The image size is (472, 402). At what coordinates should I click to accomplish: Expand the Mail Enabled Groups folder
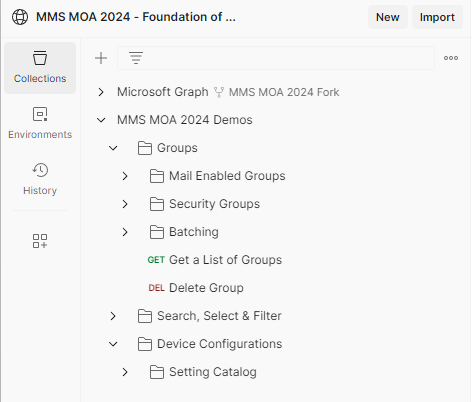click(125, 176)
